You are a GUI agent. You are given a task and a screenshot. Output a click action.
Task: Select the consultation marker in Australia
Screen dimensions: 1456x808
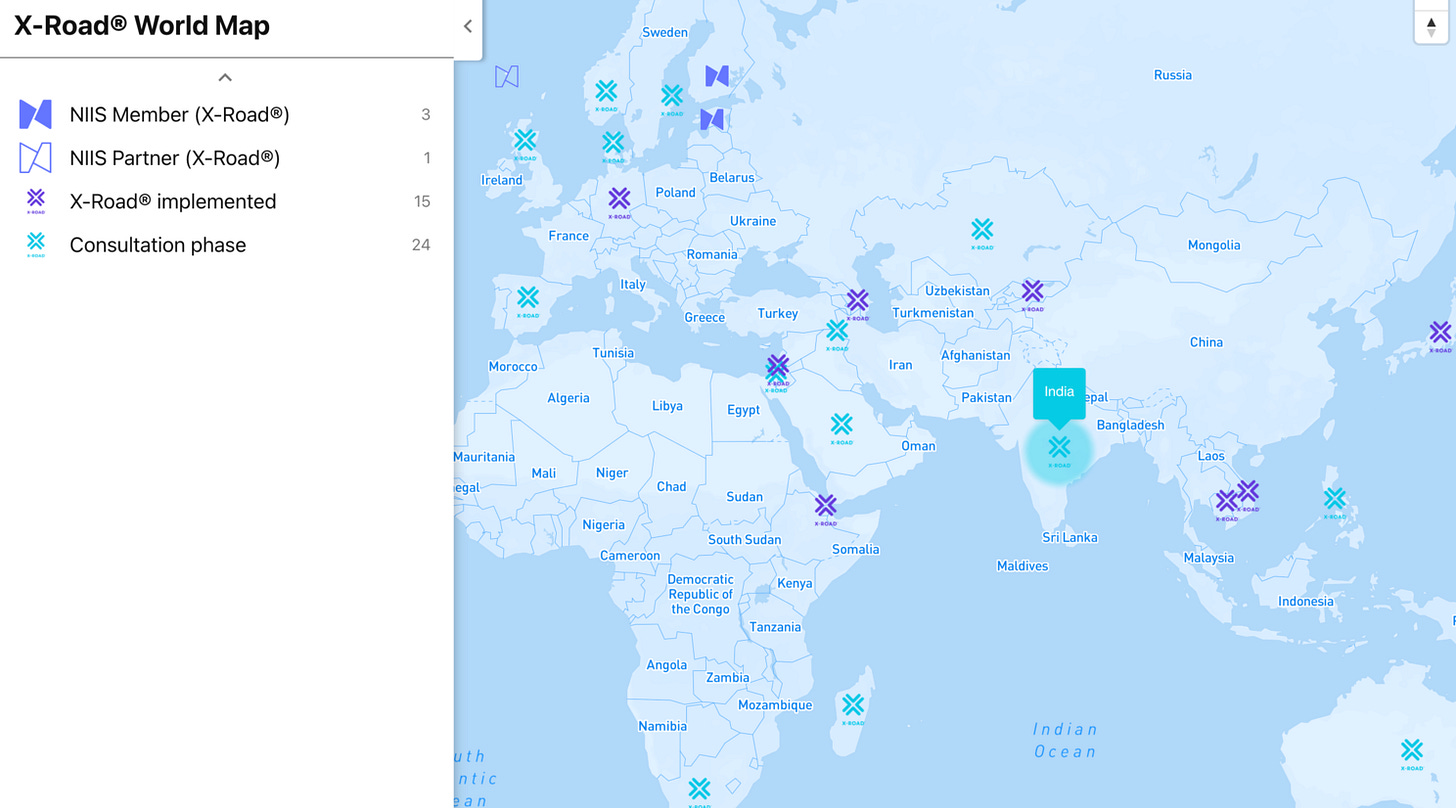pyautogui.click(x=1411, y=754)
